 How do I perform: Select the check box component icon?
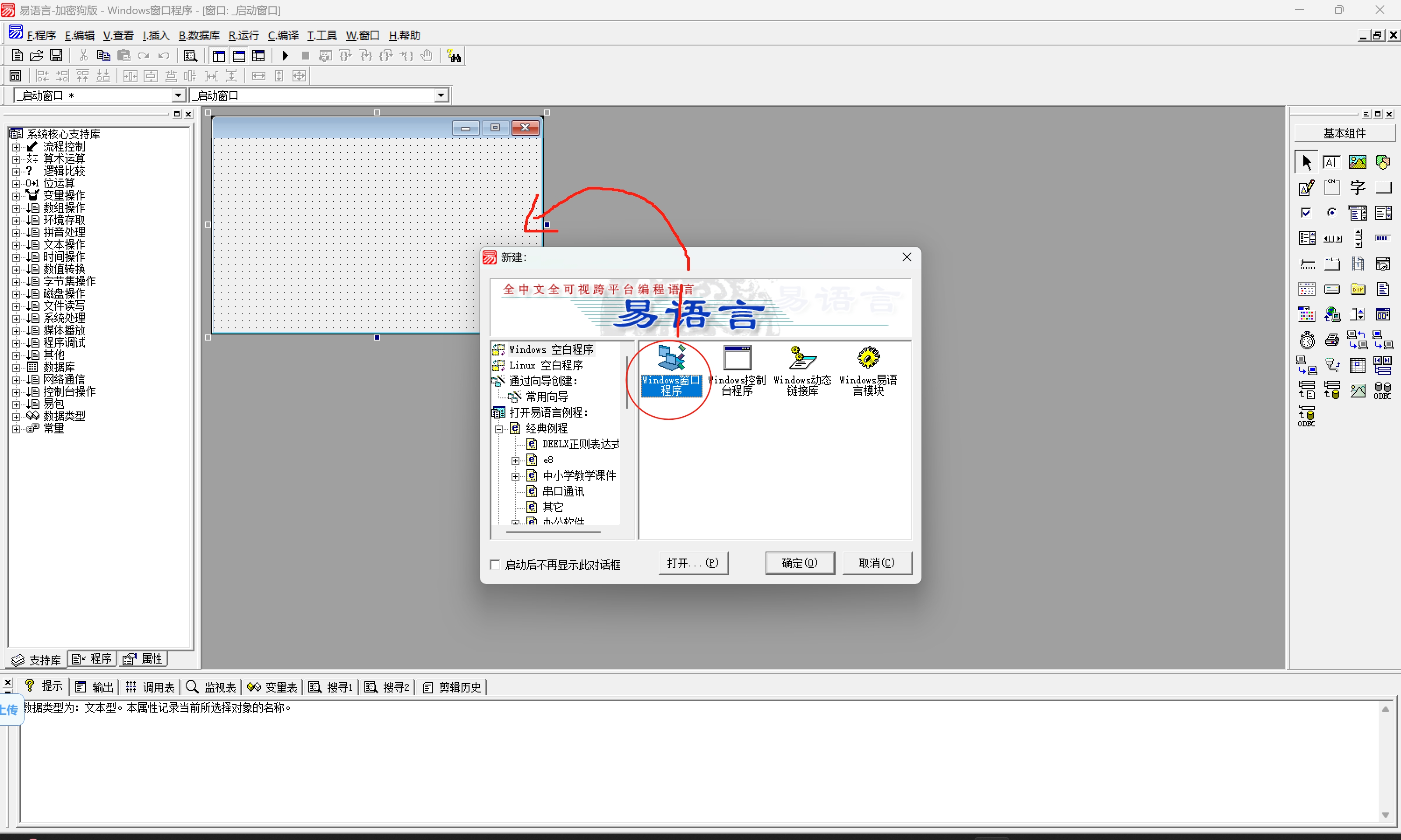(x=1306, y=213)
